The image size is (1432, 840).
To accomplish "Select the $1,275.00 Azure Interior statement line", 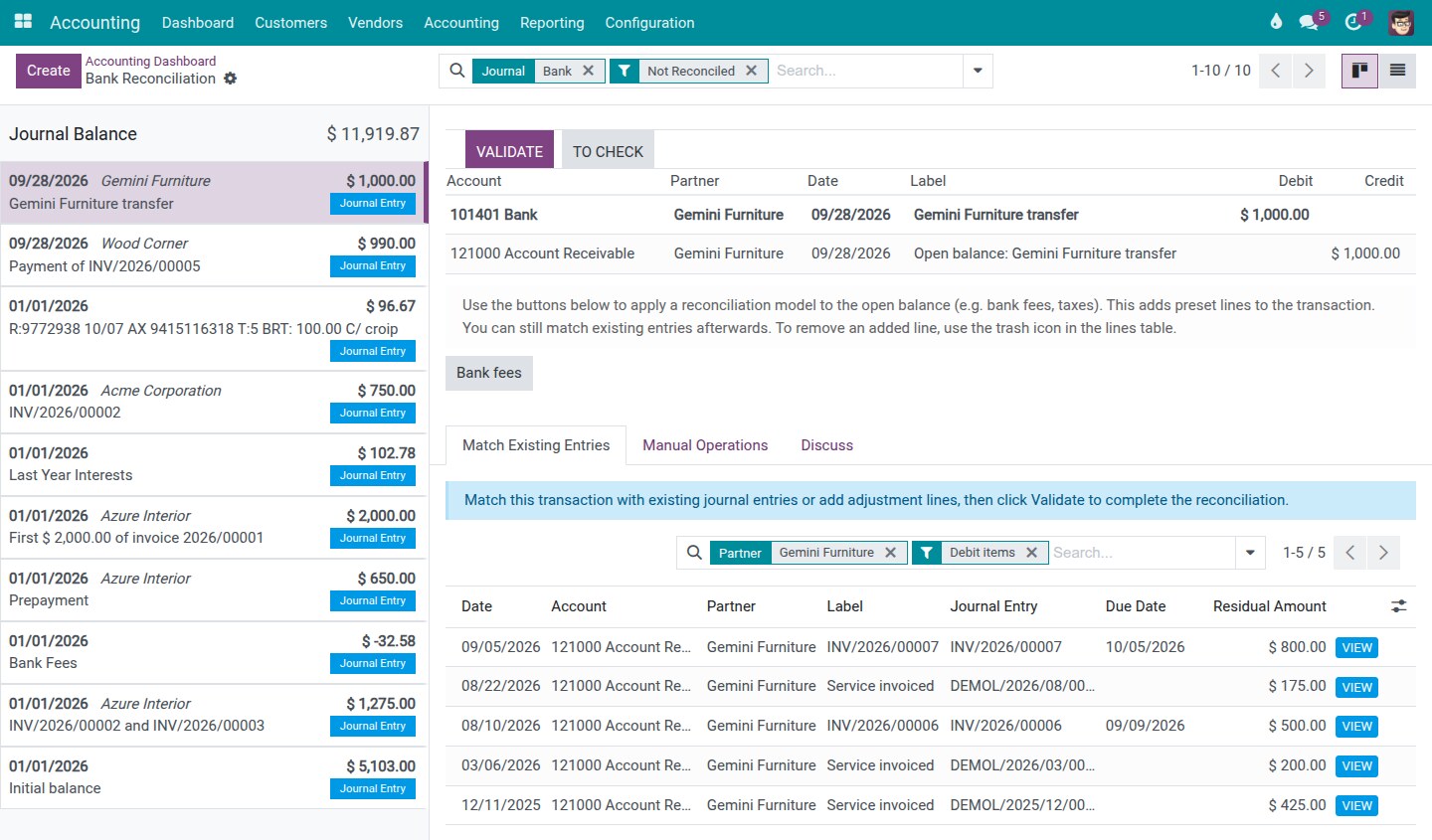I will point(214,715).
